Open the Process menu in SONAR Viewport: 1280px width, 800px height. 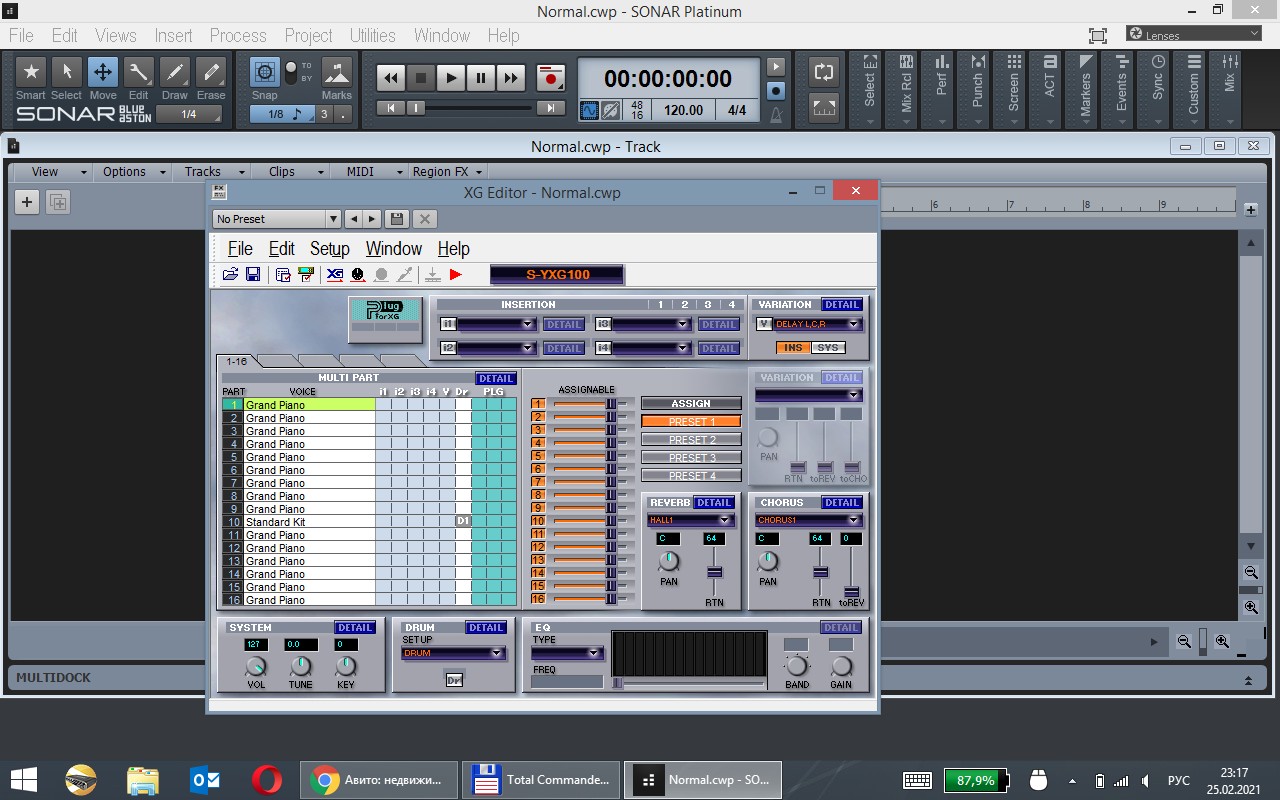238,35
